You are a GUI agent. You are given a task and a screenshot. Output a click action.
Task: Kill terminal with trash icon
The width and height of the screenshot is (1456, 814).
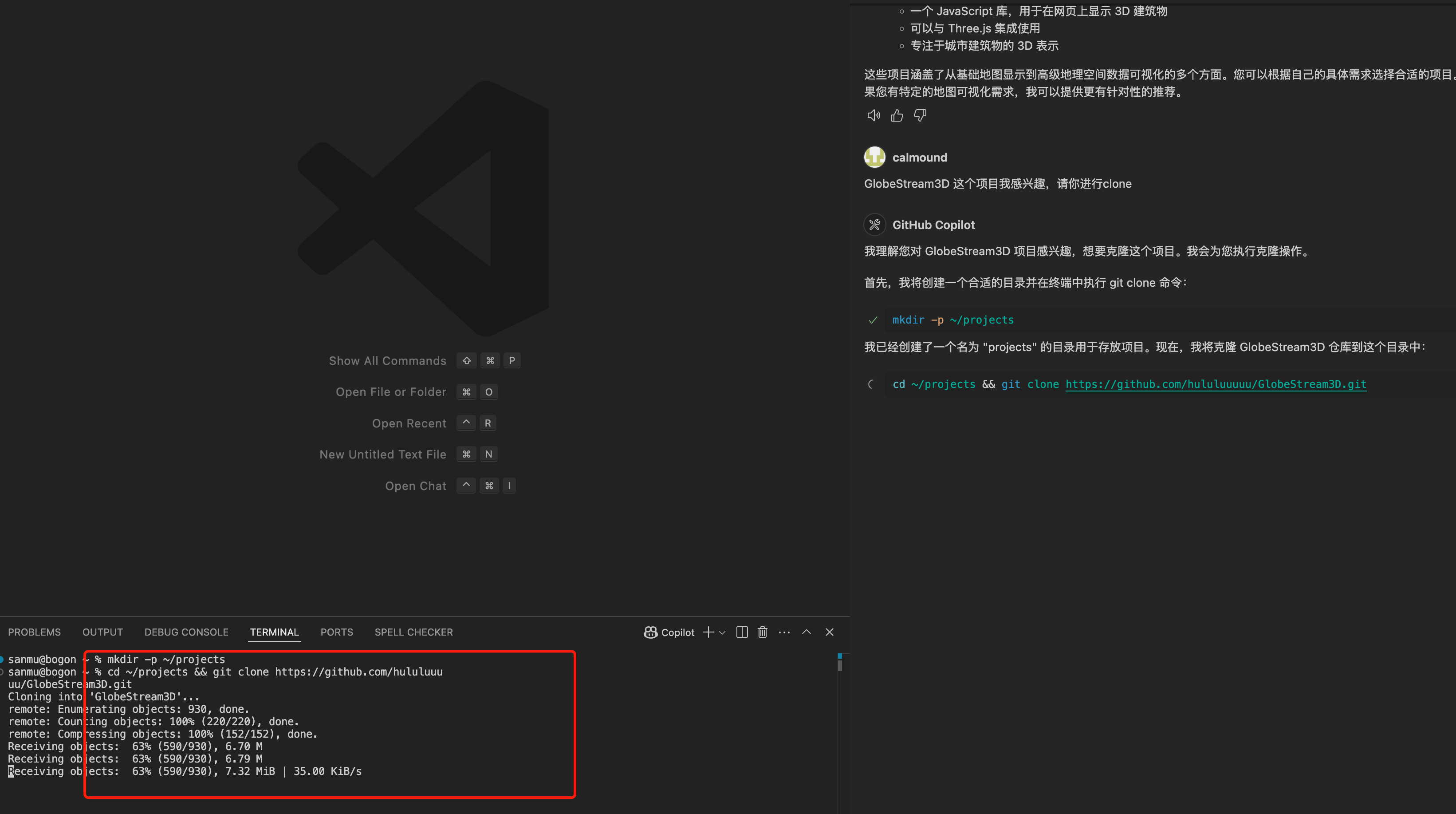tap(763, 632)
